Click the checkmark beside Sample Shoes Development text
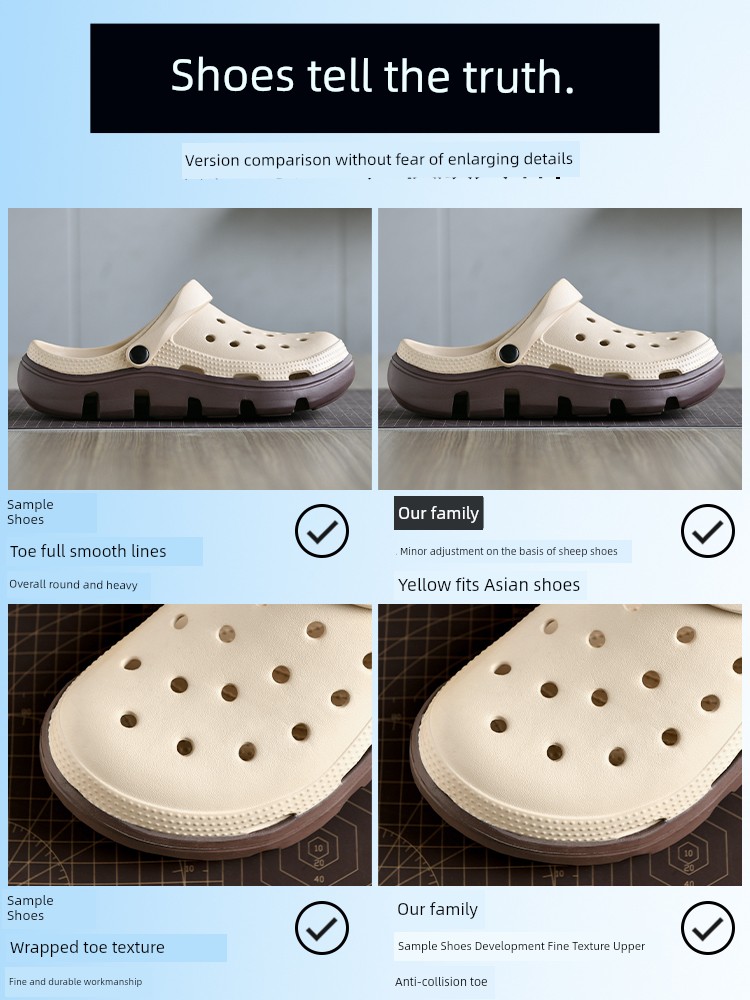 click(707, 928)
